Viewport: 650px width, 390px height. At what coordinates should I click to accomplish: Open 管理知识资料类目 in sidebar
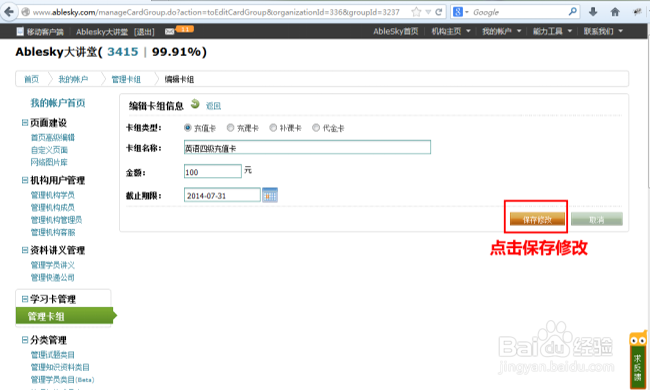coord(60,367)
